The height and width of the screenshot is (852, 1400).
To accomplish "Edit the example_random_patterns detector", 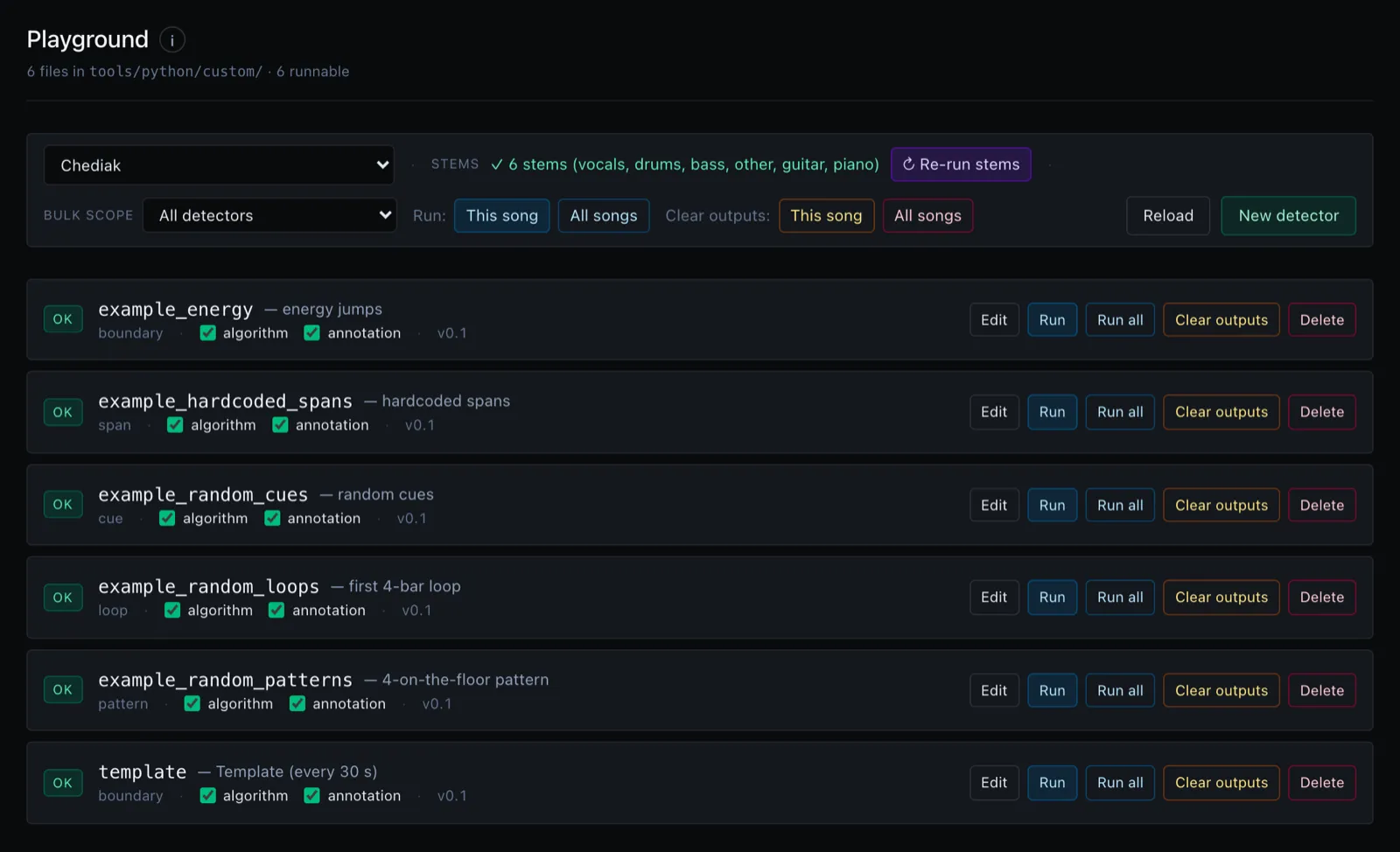I will pyautogui.click(x=994, y=691).
